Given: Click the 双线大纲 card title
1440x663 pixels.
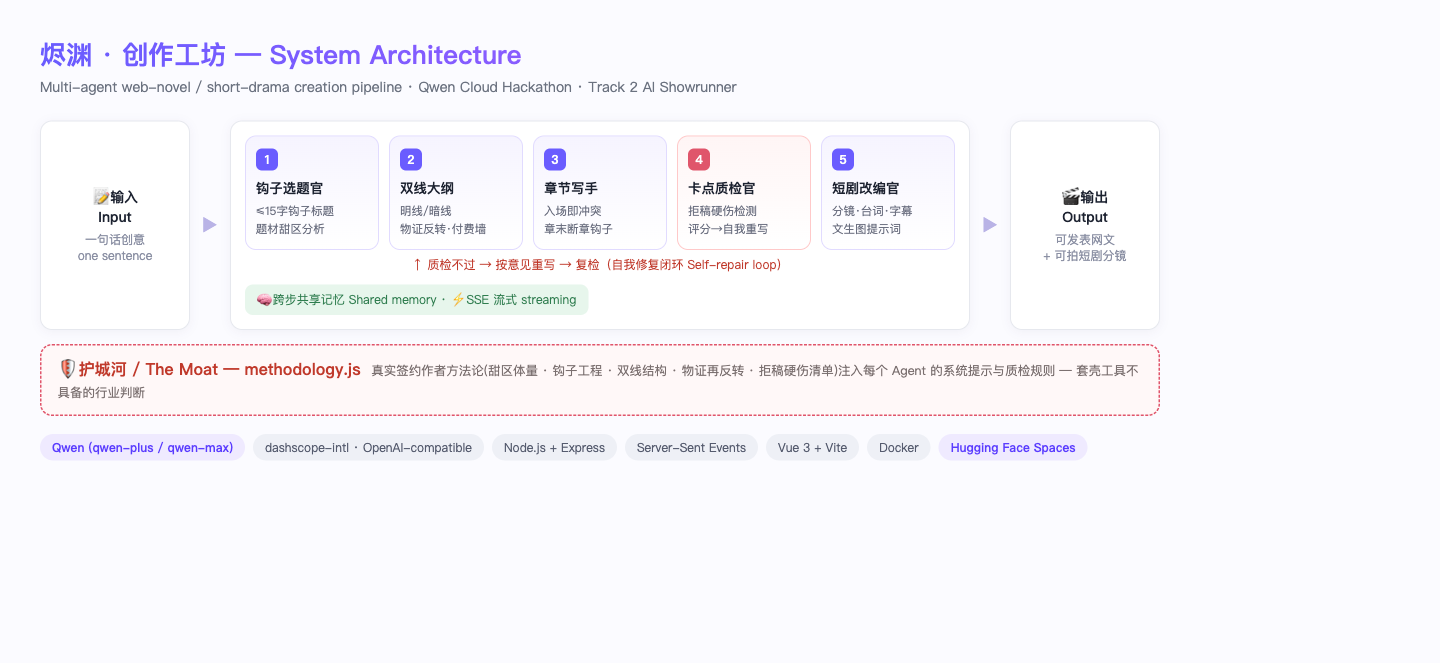Looking at the screenshot, I should point(427,188).
